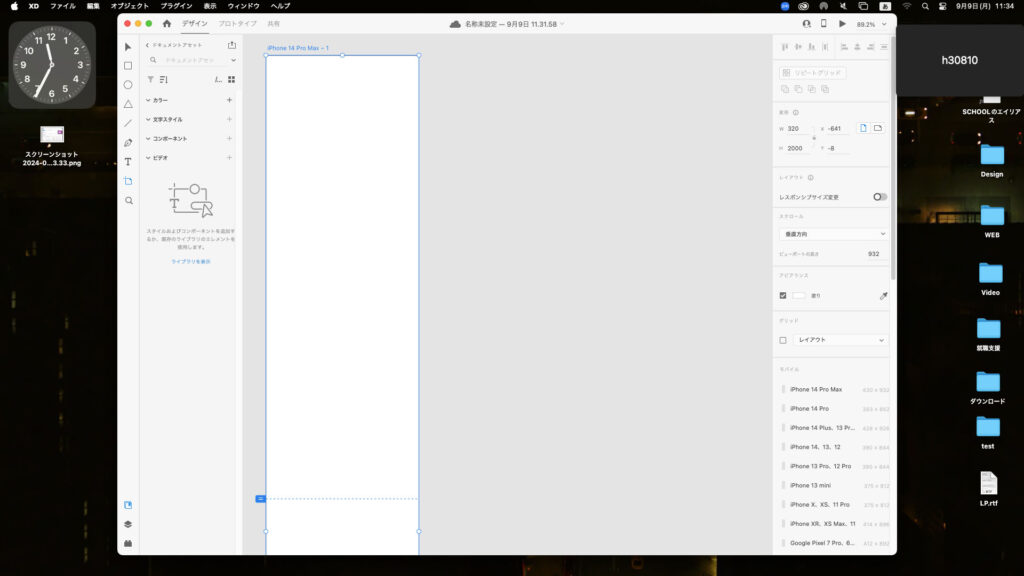1024x576 pixels.
Task: Select the Rectangle tool
Action: 128,66
